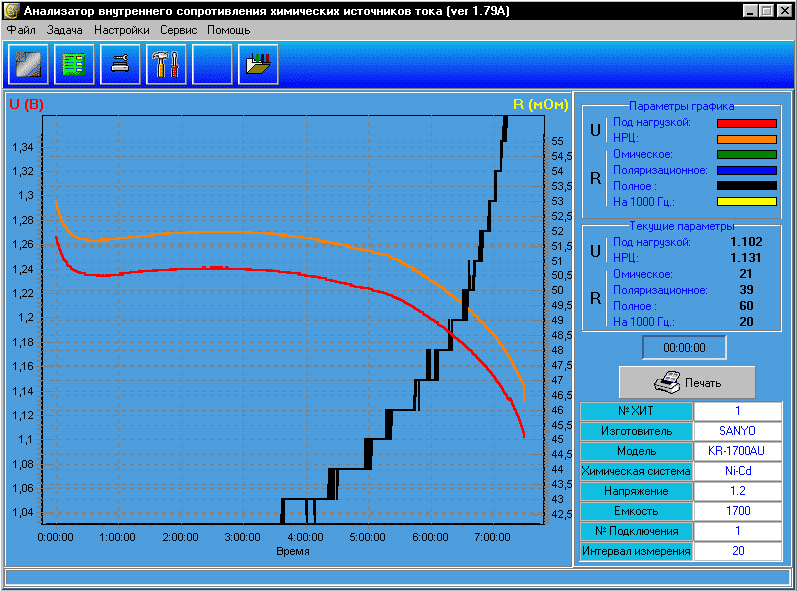Click the 1,34 voltage axis tick

[x=23, y=147]
